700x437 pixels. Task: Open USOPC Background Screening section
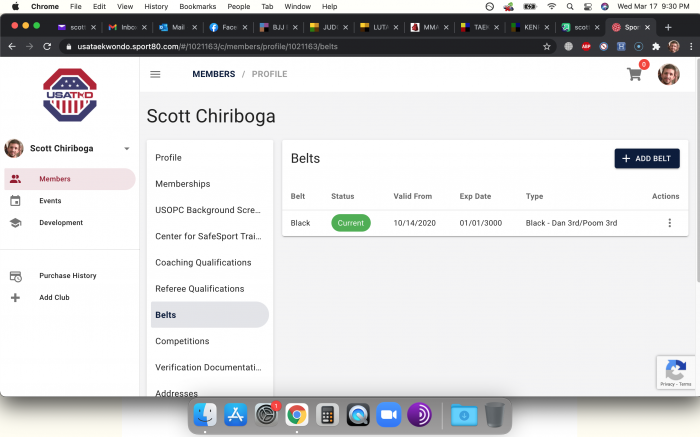(209, 210)
